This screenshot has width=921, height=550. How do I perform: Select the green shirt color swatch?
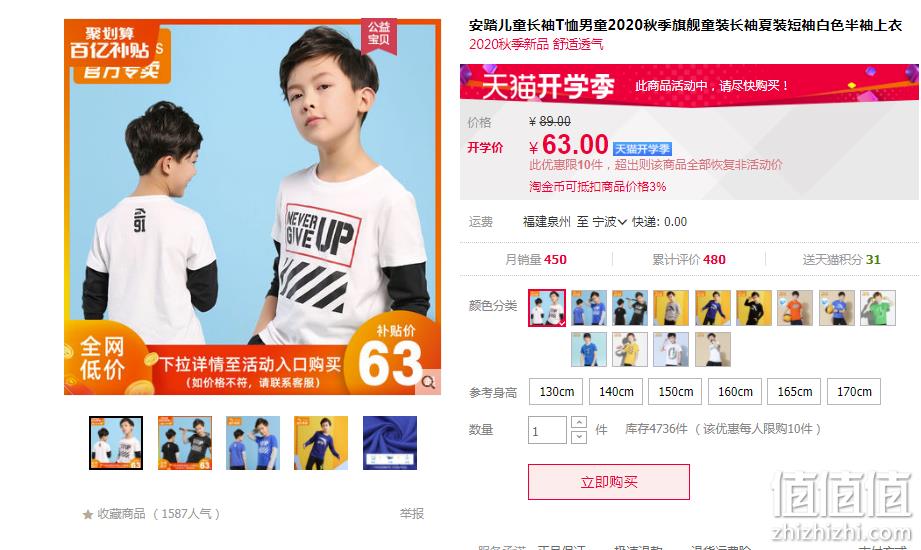(878, 308)
